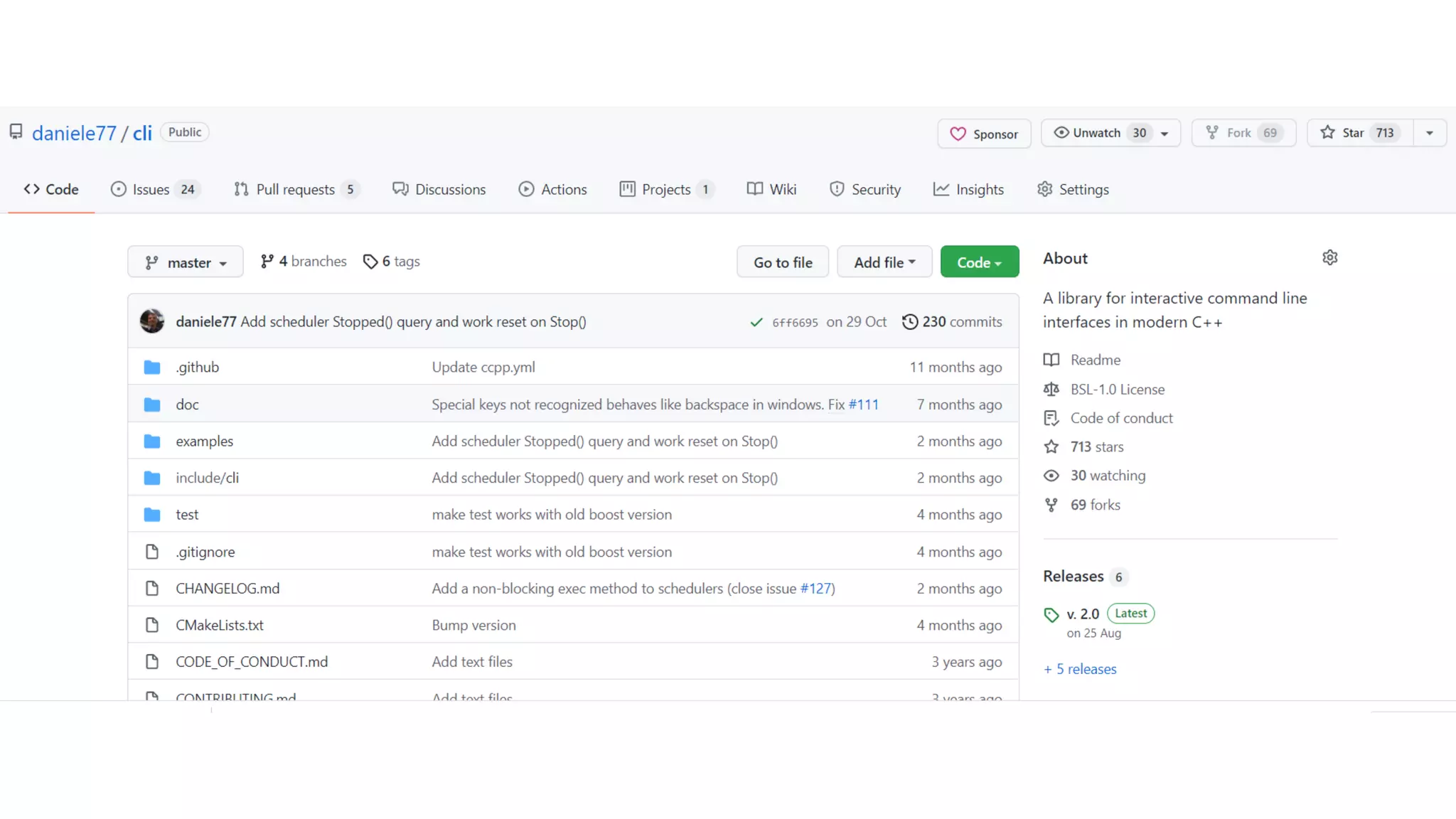The image size is (1456, 819).
Task: Open the green Code dropdown
Action: coord(979,262)
